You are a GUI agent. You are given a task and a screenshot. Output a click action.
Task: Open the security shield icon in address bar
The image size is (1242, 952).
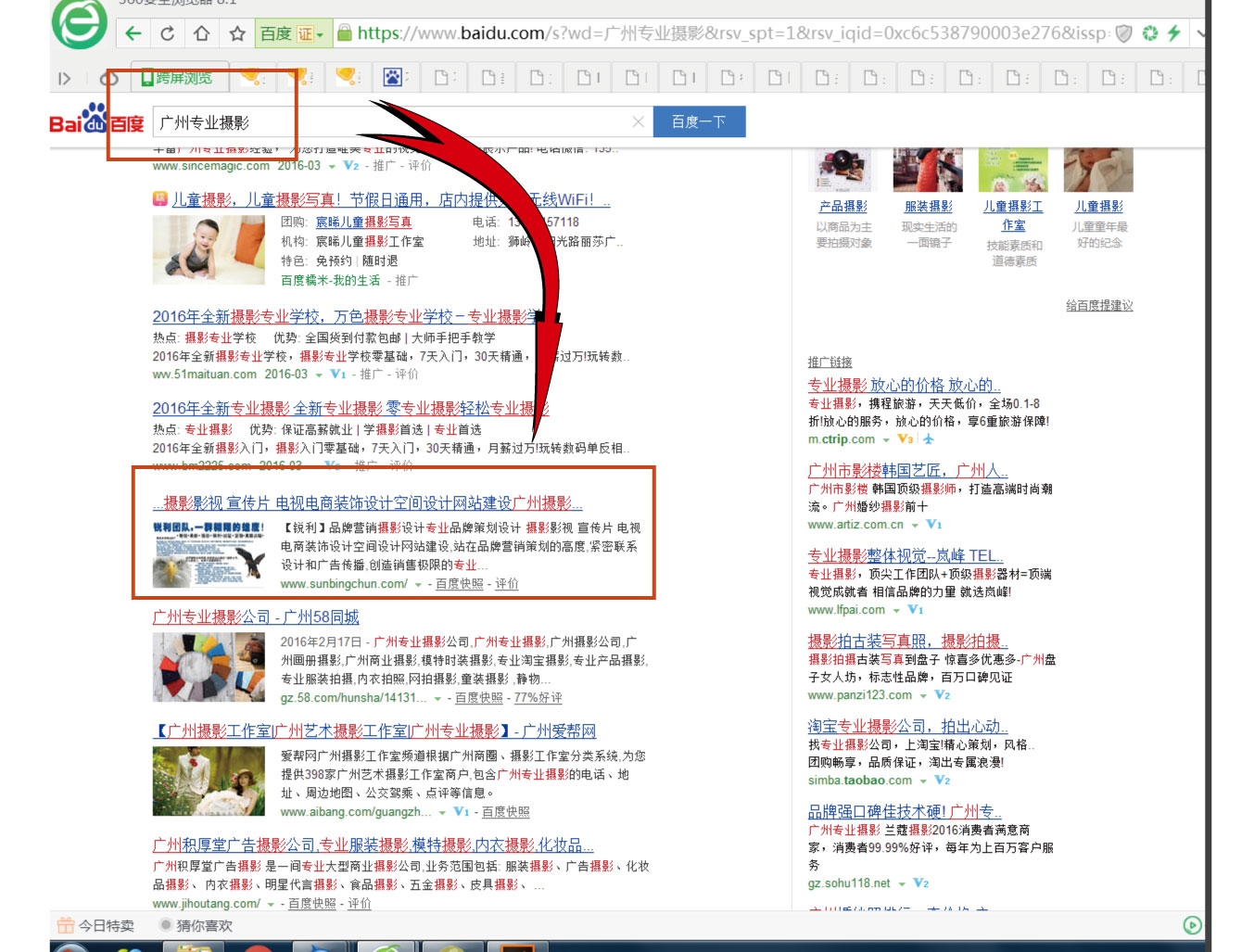coord(1123,33)
